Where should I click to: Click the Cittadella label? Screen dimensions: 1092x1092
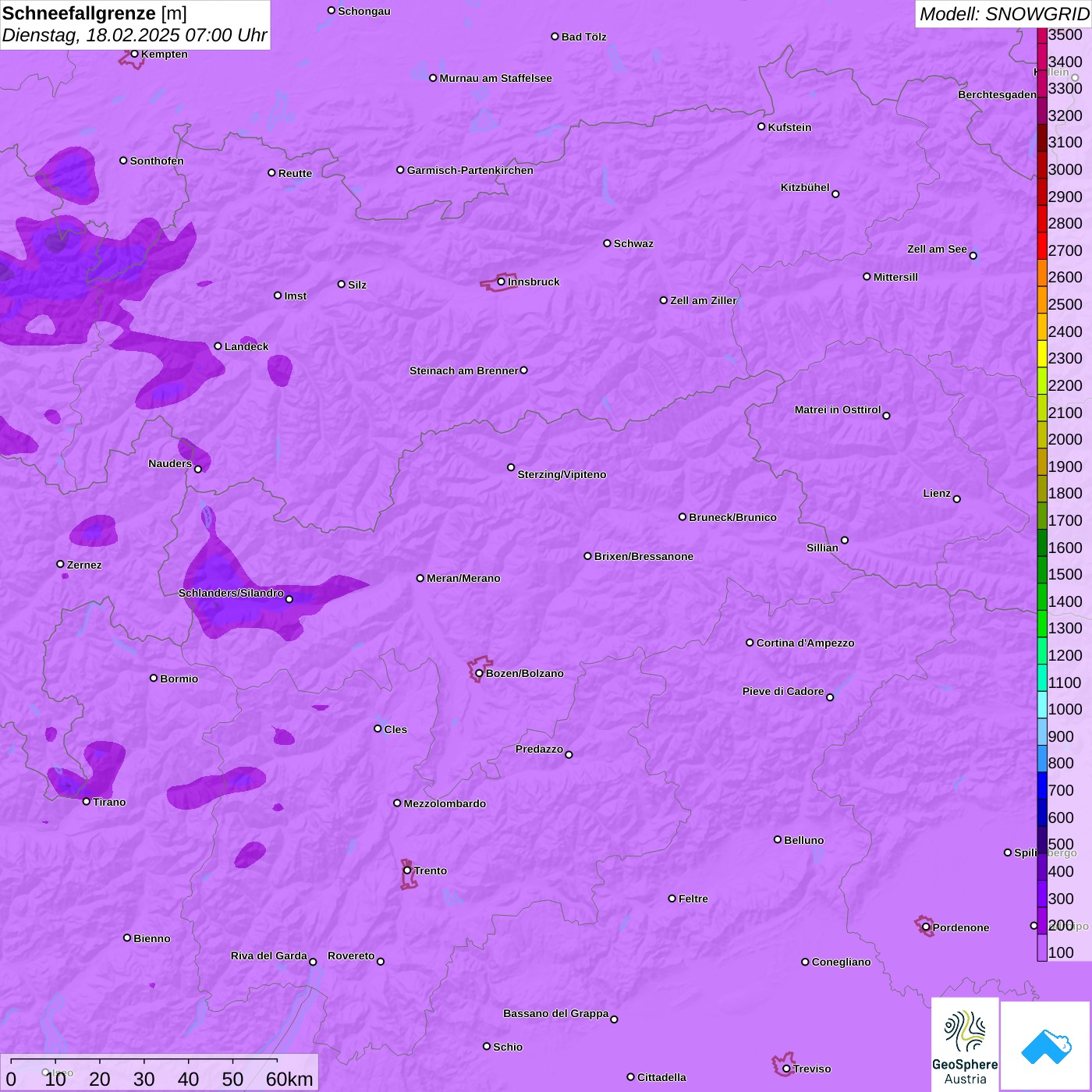point(661,1077)
